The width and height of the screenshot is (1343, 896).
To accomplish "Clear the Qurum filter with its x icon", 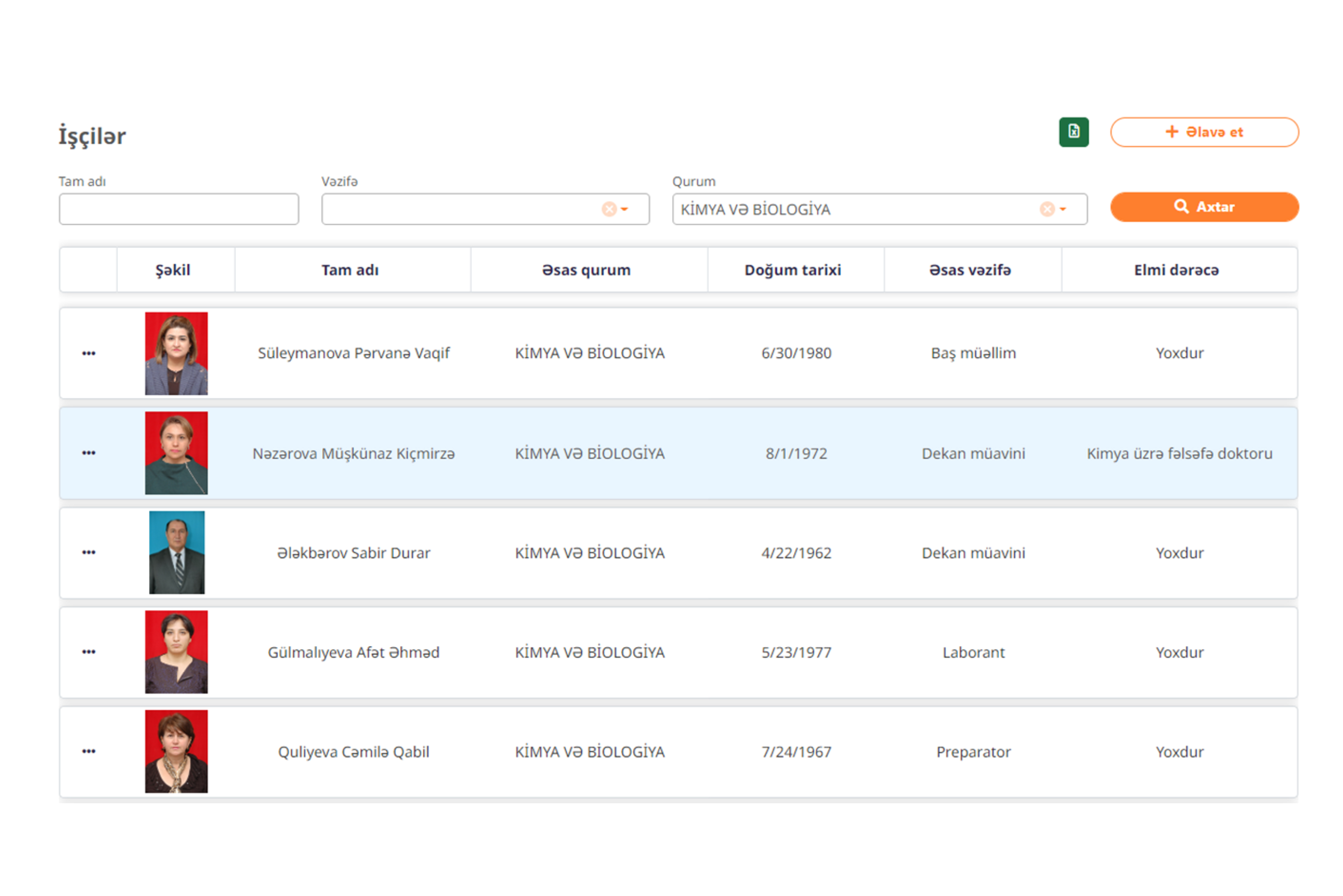I will point(1046,209).
